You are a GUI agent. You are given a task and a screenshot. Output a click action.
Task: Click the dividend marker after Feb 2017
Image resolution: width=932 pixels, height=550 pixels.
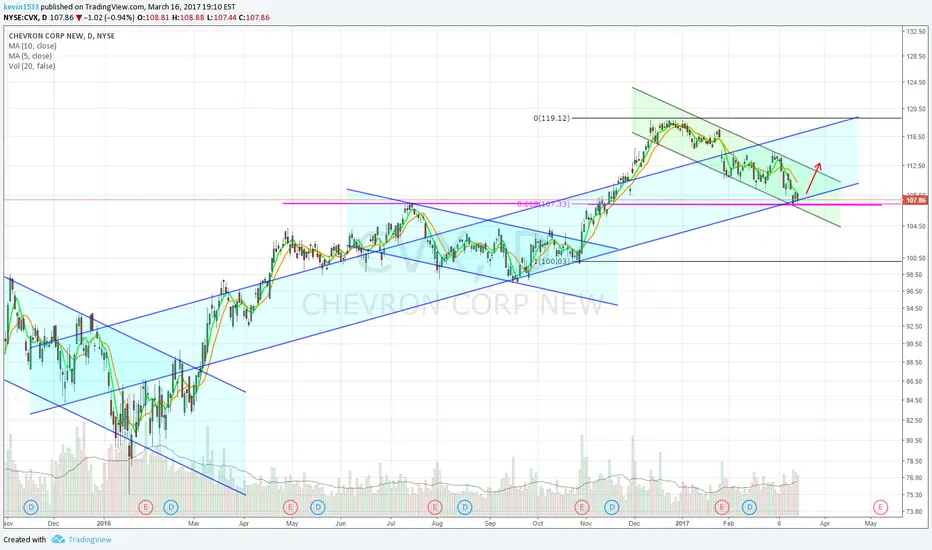point(750,507)
